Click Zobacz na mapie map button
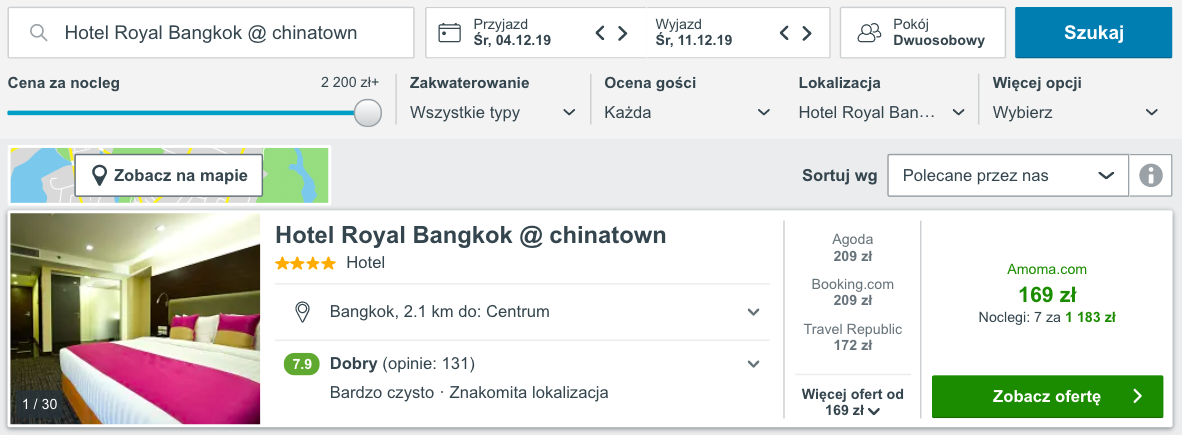This screenshot has width=1182, height=435. [169, 176]
